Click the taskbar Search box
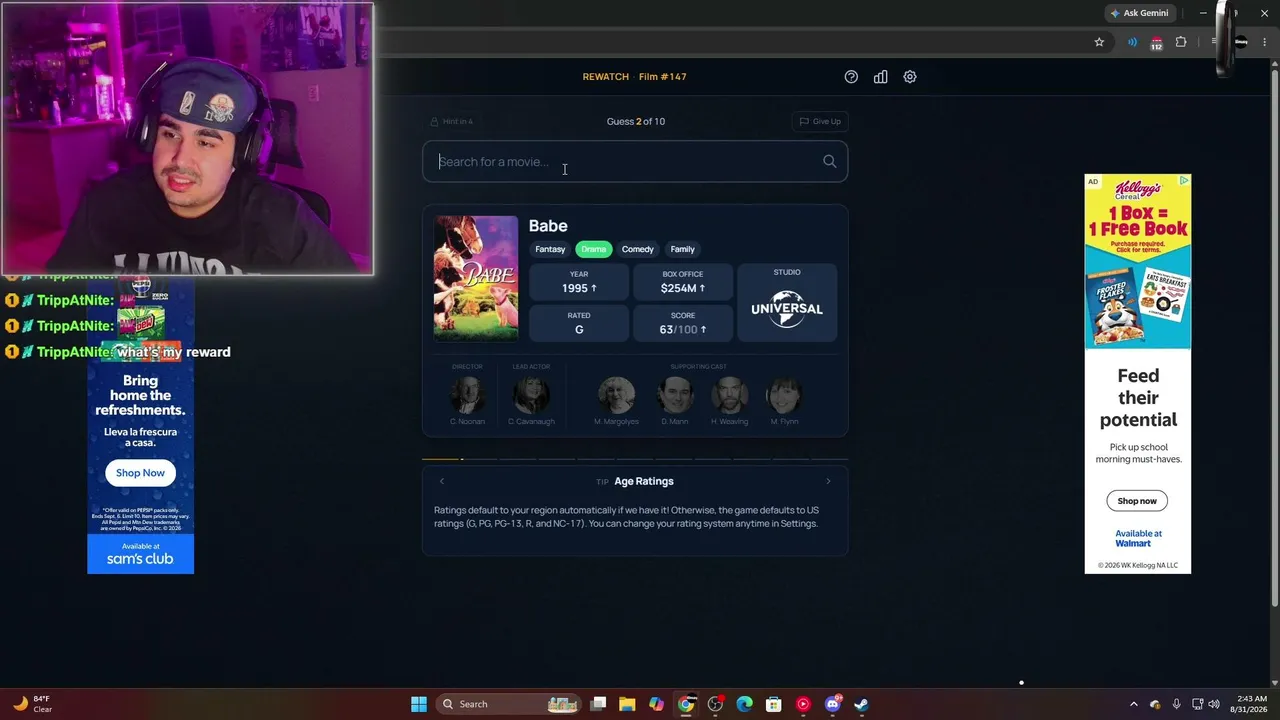Viewport: 1280px width, 720px height. click(511, 704)
